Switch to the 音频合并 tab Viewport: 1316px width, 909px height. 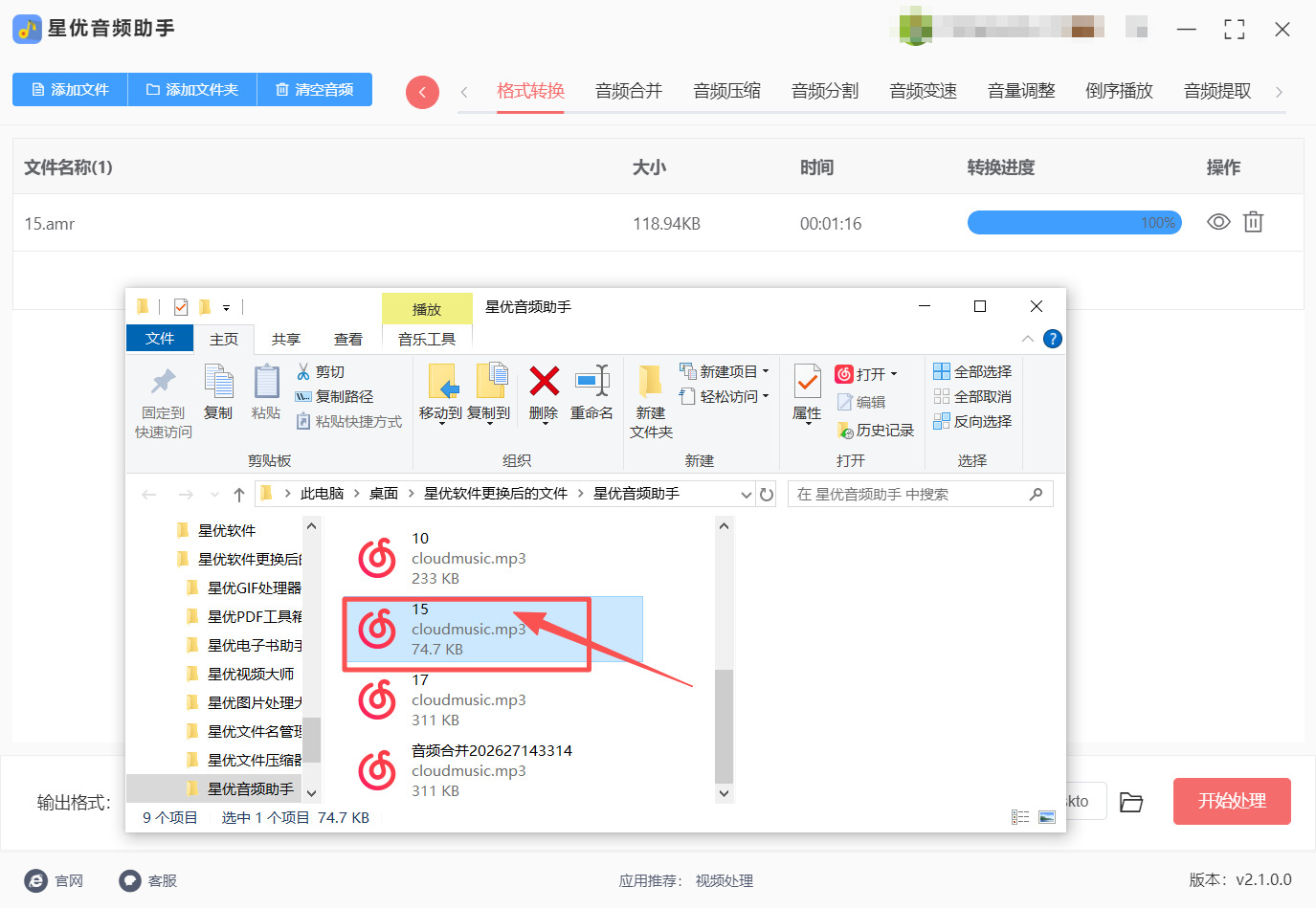pyautogui.click(x=629, y=91)
